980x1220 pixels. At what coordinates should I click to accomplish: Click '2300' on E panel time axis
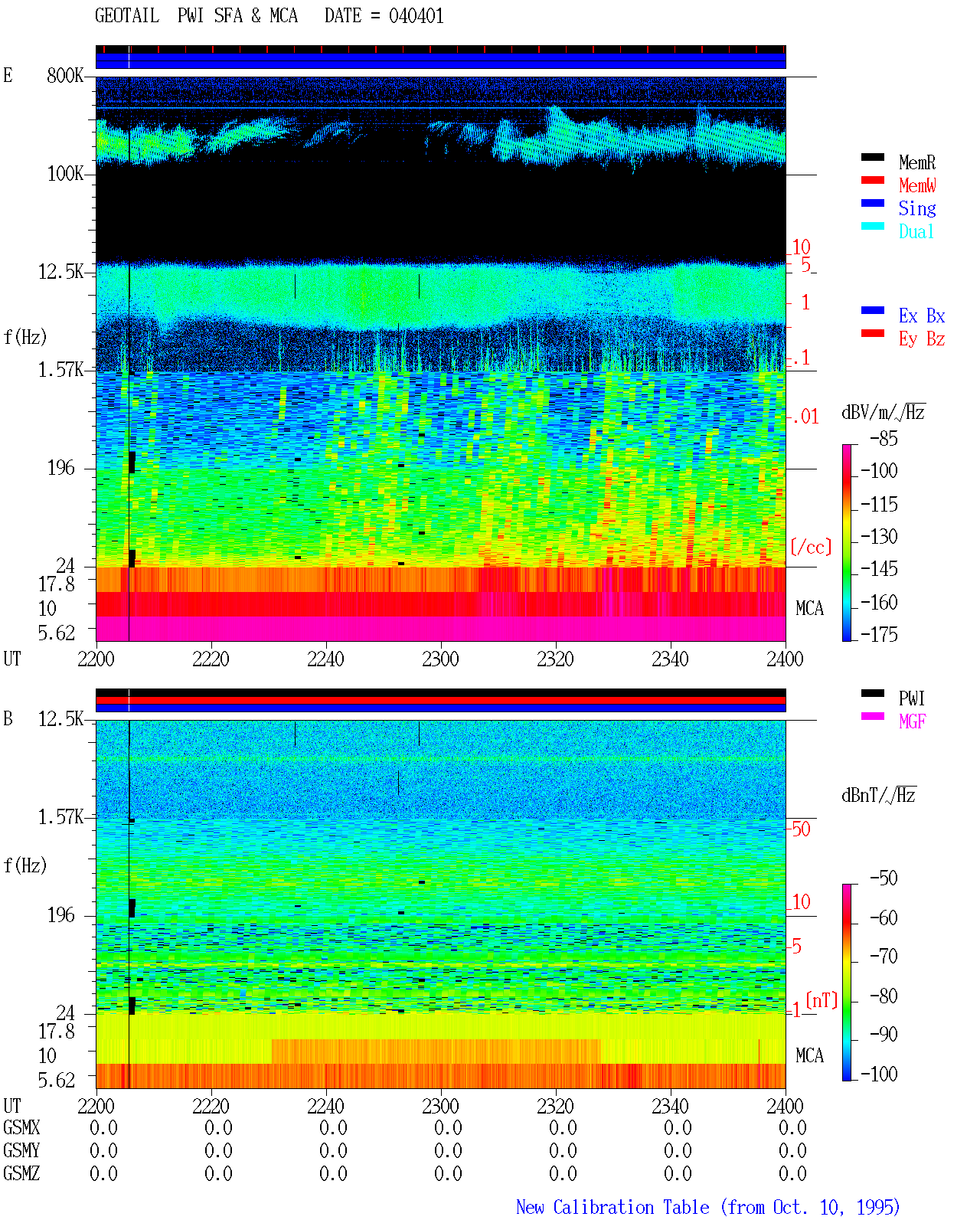(x=440, y=659)
